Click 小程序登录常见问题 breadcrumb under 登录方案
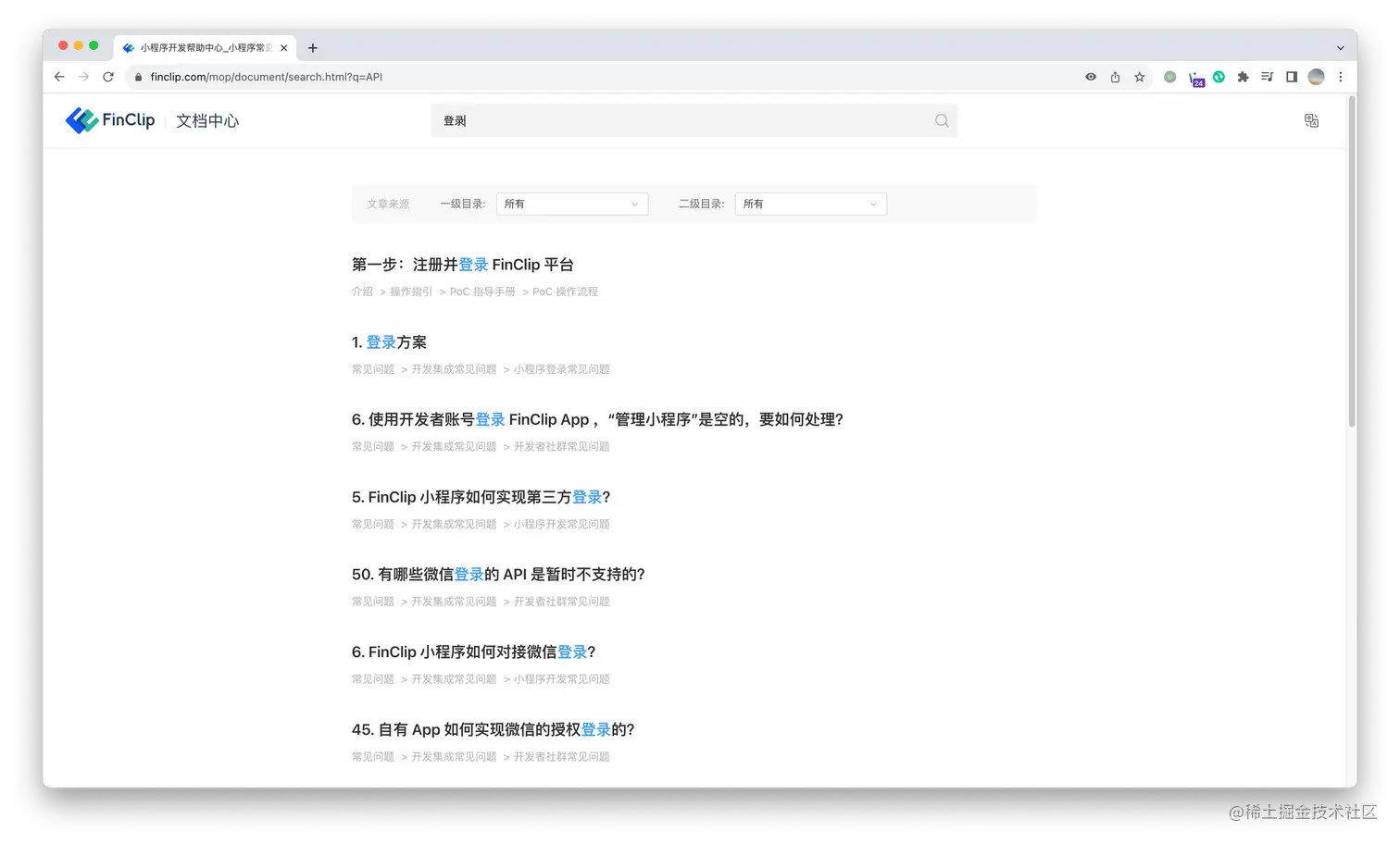 (561, 369)
